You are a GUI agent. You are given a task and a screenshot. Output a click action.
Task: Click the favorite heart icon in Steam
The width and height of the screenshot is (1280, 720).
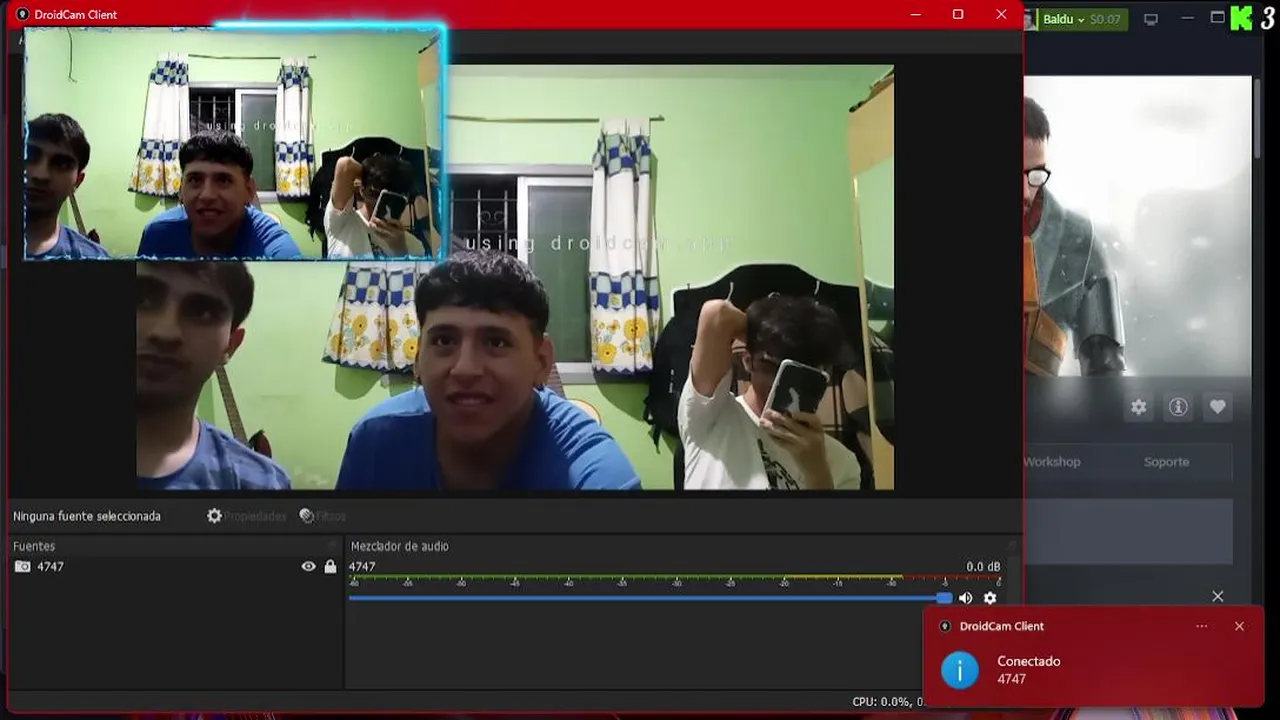(1217, 407)
